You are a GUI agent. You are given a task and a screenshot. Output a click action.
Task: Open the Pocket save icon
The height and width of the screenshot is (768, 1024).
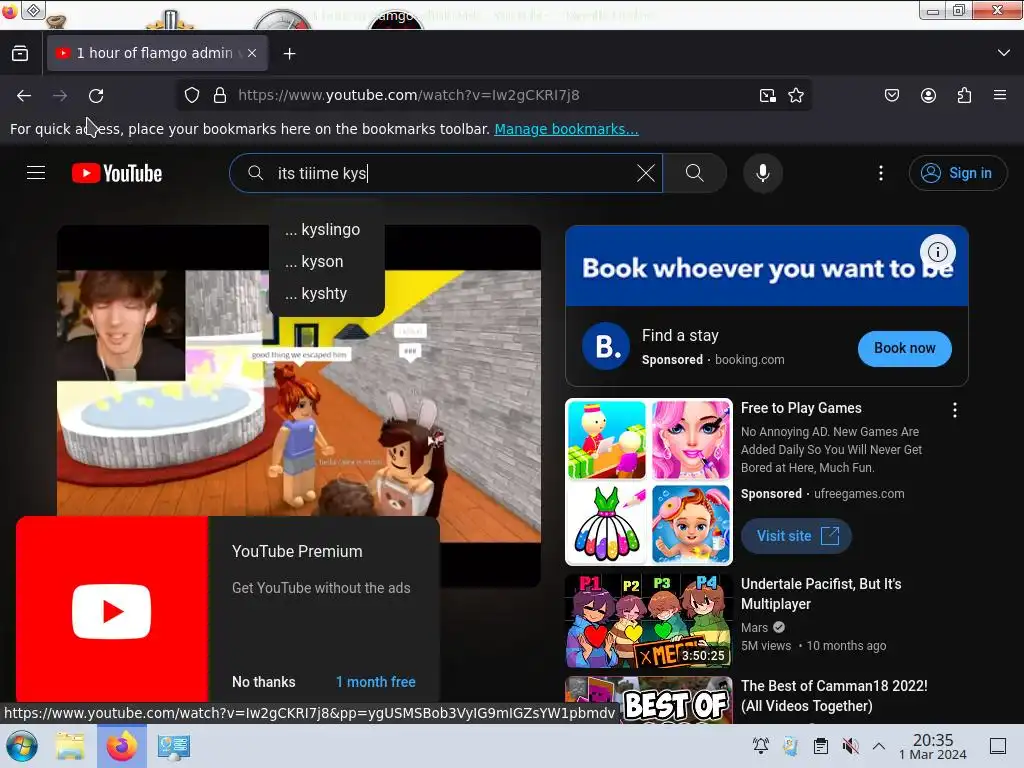[891, 95]
